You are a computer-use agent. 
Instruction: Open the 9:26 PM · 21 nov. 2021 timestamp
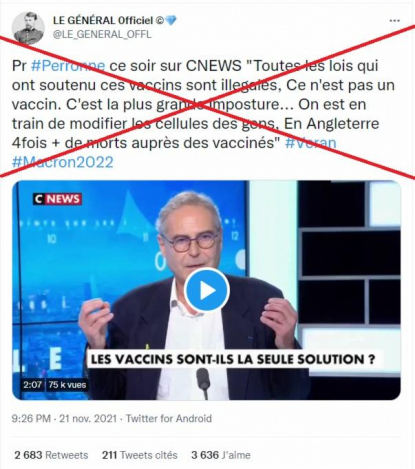[x=64, y=418]
